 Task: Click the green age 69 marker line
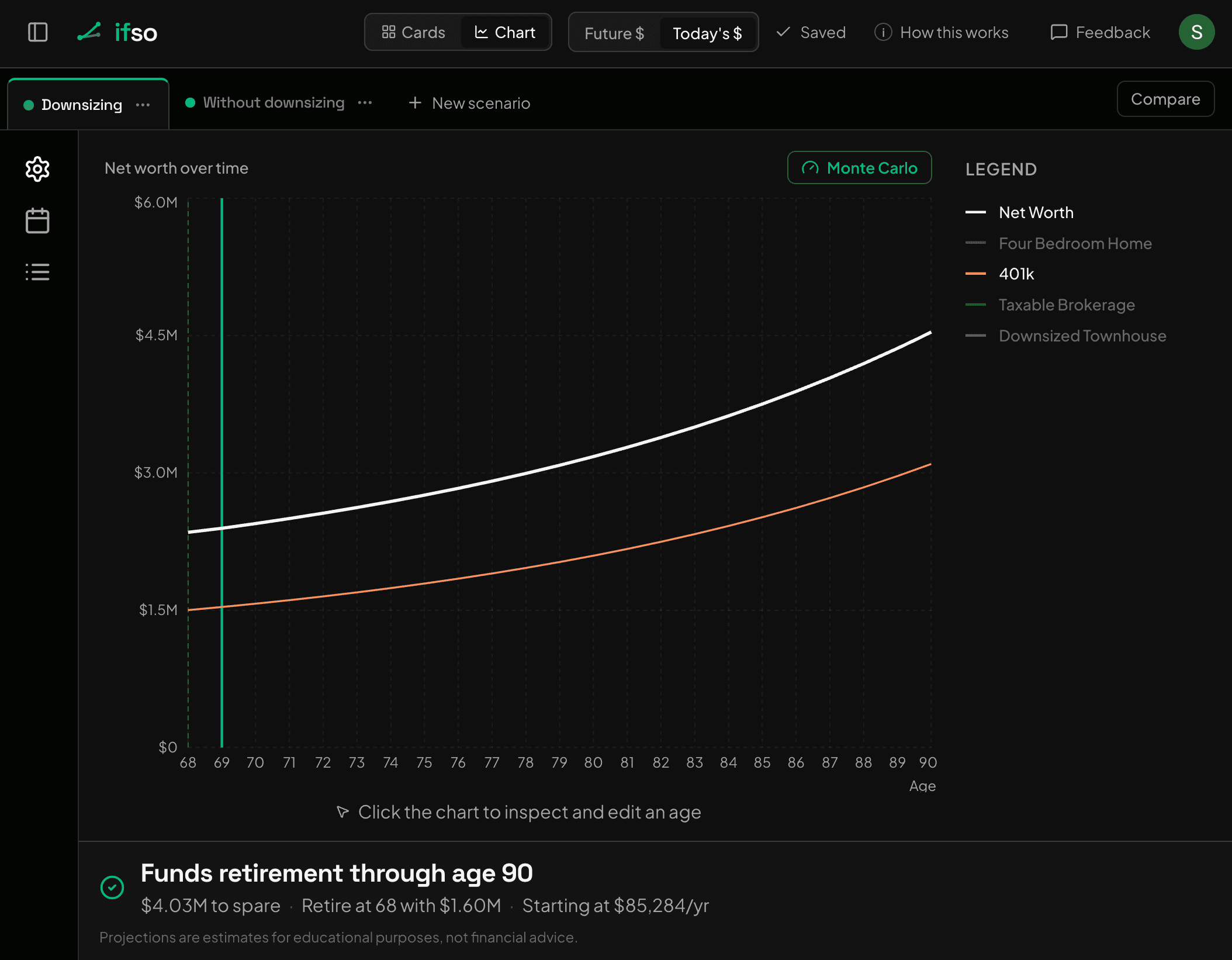tap(222, 472)
